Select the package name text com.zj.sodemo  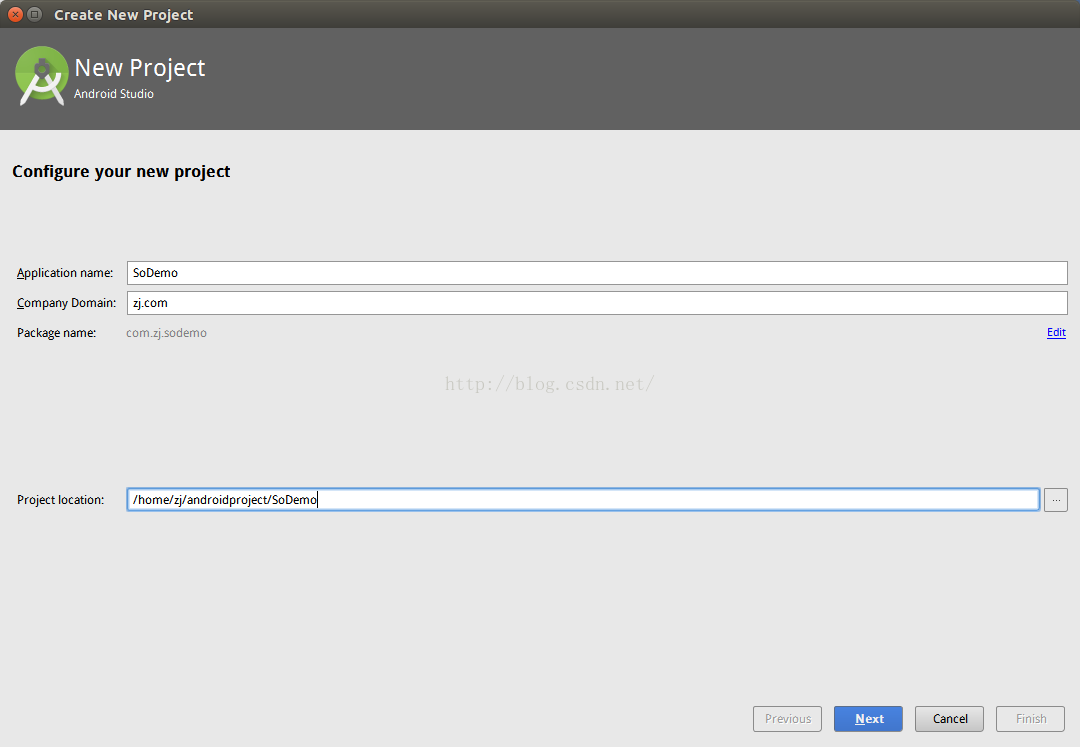[166, 333]
